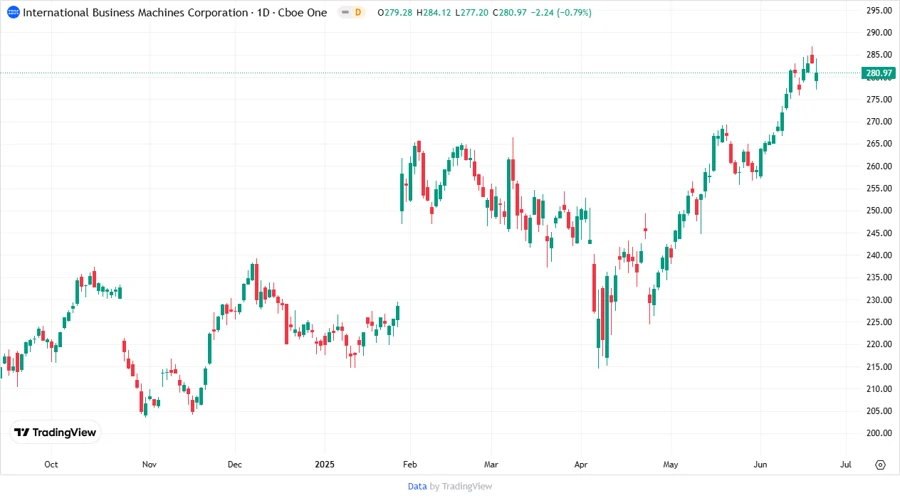Click the May label on the time axis
900x498 pixels.
pyautogui.click(x=670, y=464)
